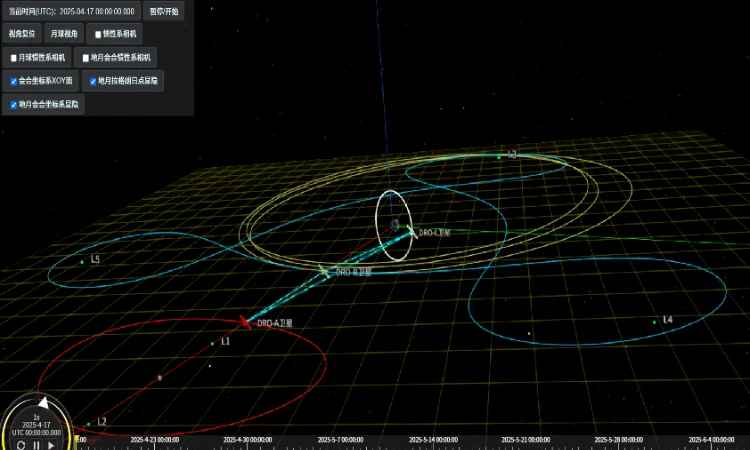This screenshot has width=750, height=450.
Task: Click the 2025-5-14 timeline tick
Action: click(x=433, y=440)
